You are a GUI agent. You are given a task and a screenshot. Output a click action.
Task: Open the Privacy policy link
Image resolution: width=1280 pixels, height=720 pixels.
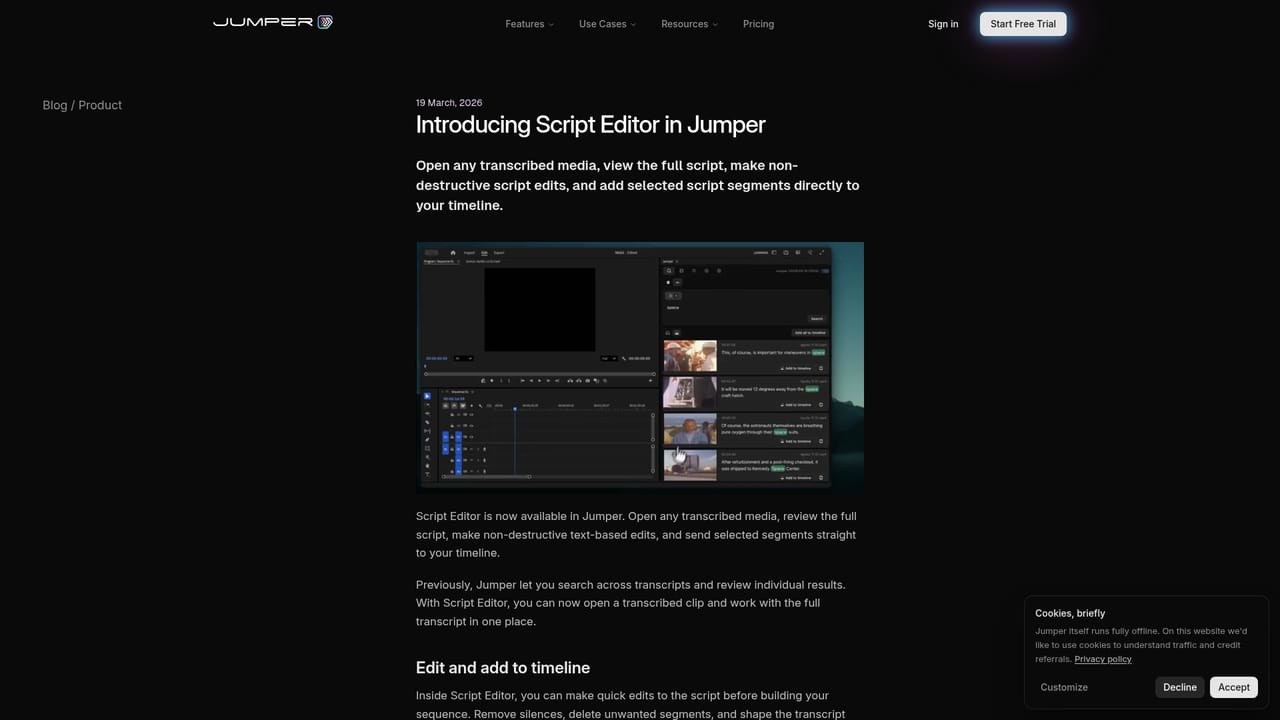pos(1103,659)
